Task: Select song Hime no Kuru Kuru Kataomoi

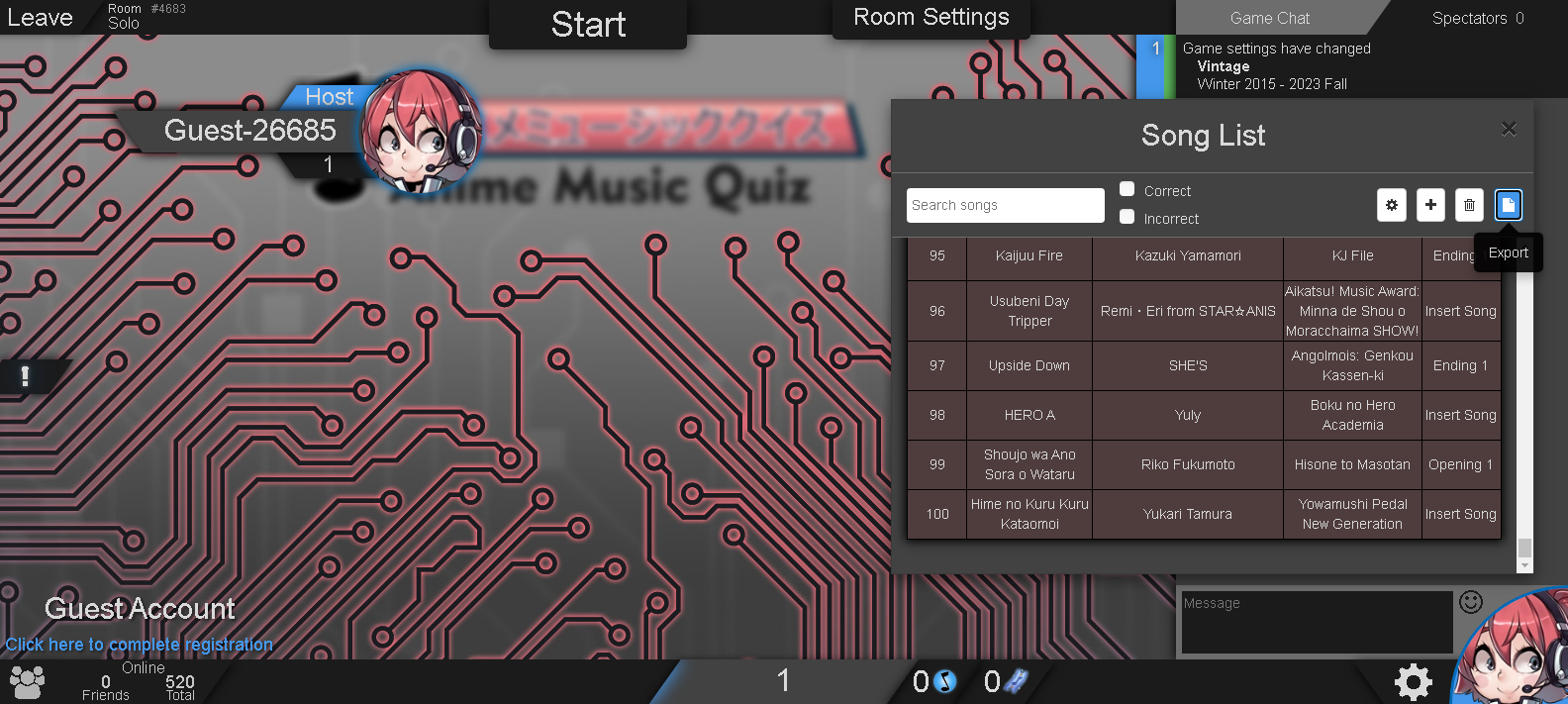Action: pos(1029,514)
